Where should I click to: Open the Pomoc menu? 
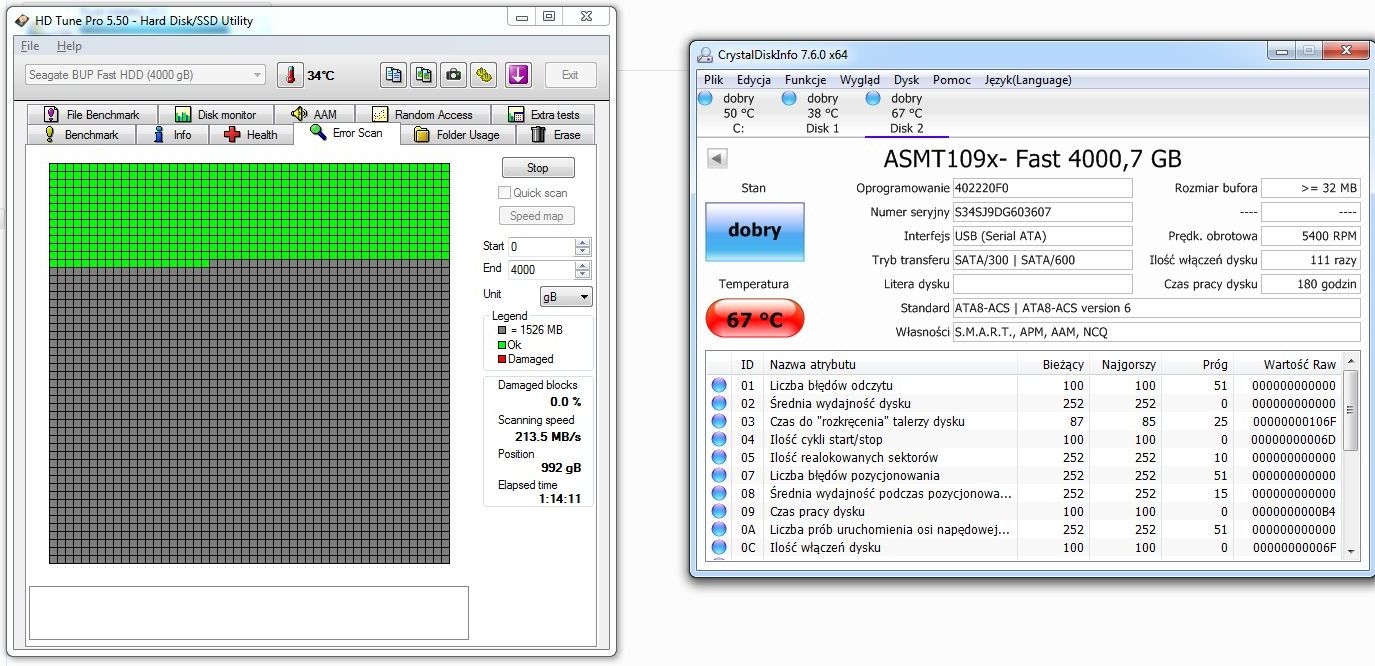[952, 80]
